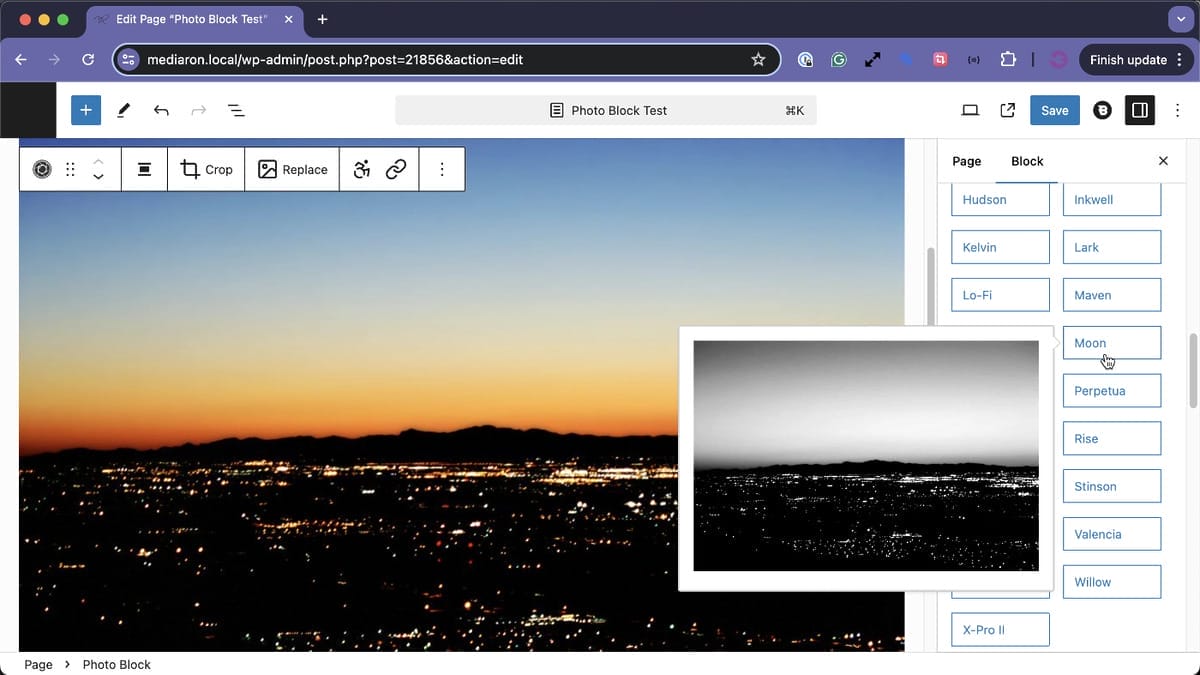Image resolution: width=1200 pixels, height=675 pixels.
Task: Open block options three-dot menu
Action: point(442,170)
